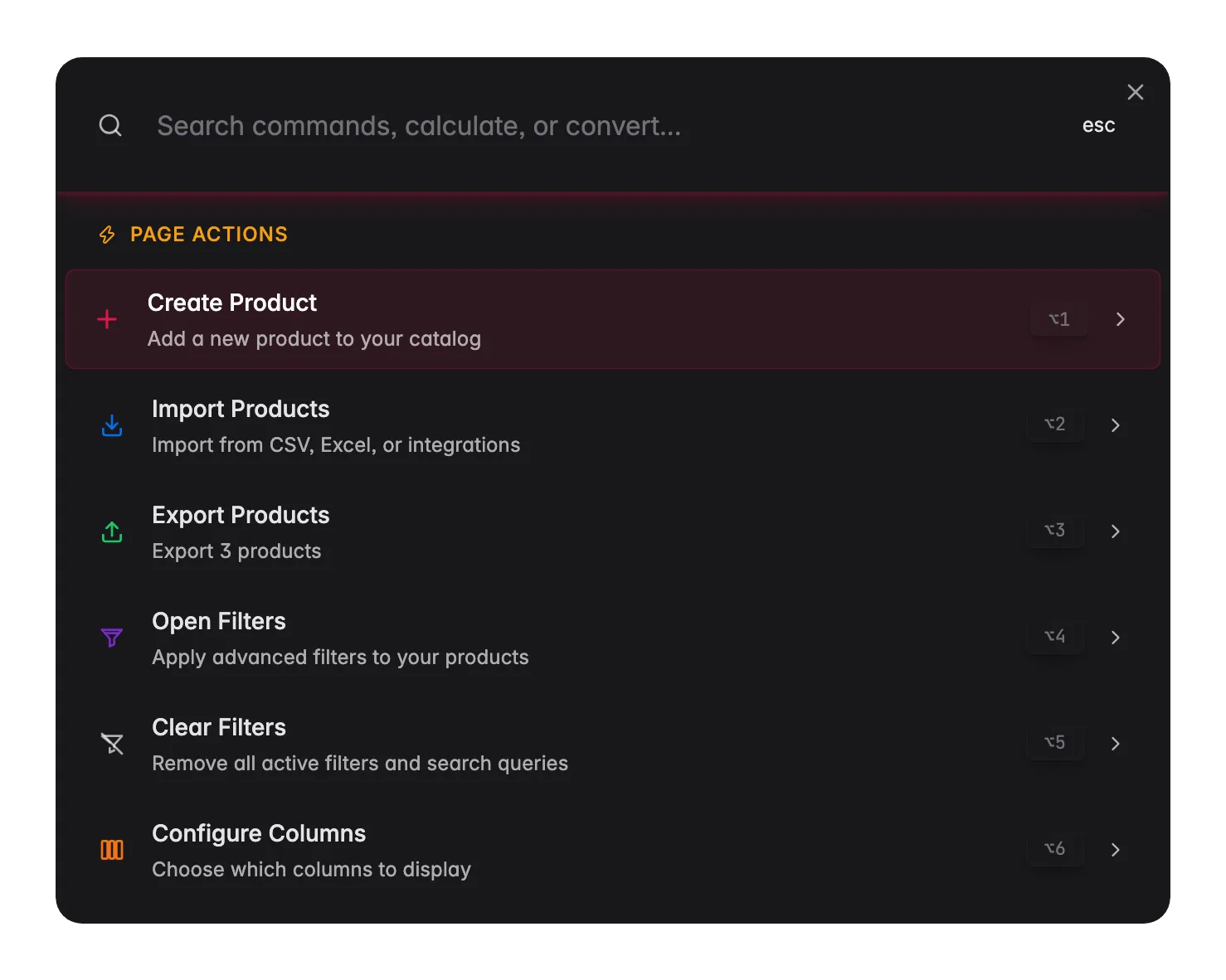1226x980 pixels.
Task: Click the Clear Filters shortcut badge 5
Action: 1055,743
